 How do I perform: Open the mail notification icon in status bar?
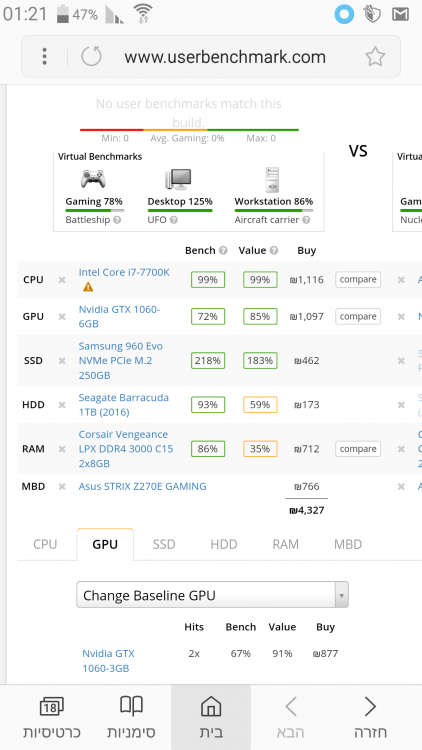[400, 14]
